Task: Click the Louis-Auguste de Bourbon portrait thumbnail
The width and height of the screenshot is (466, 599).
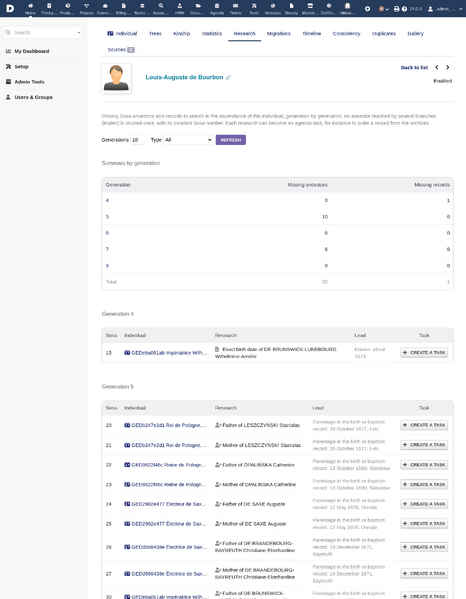Action: pos(116,78)
